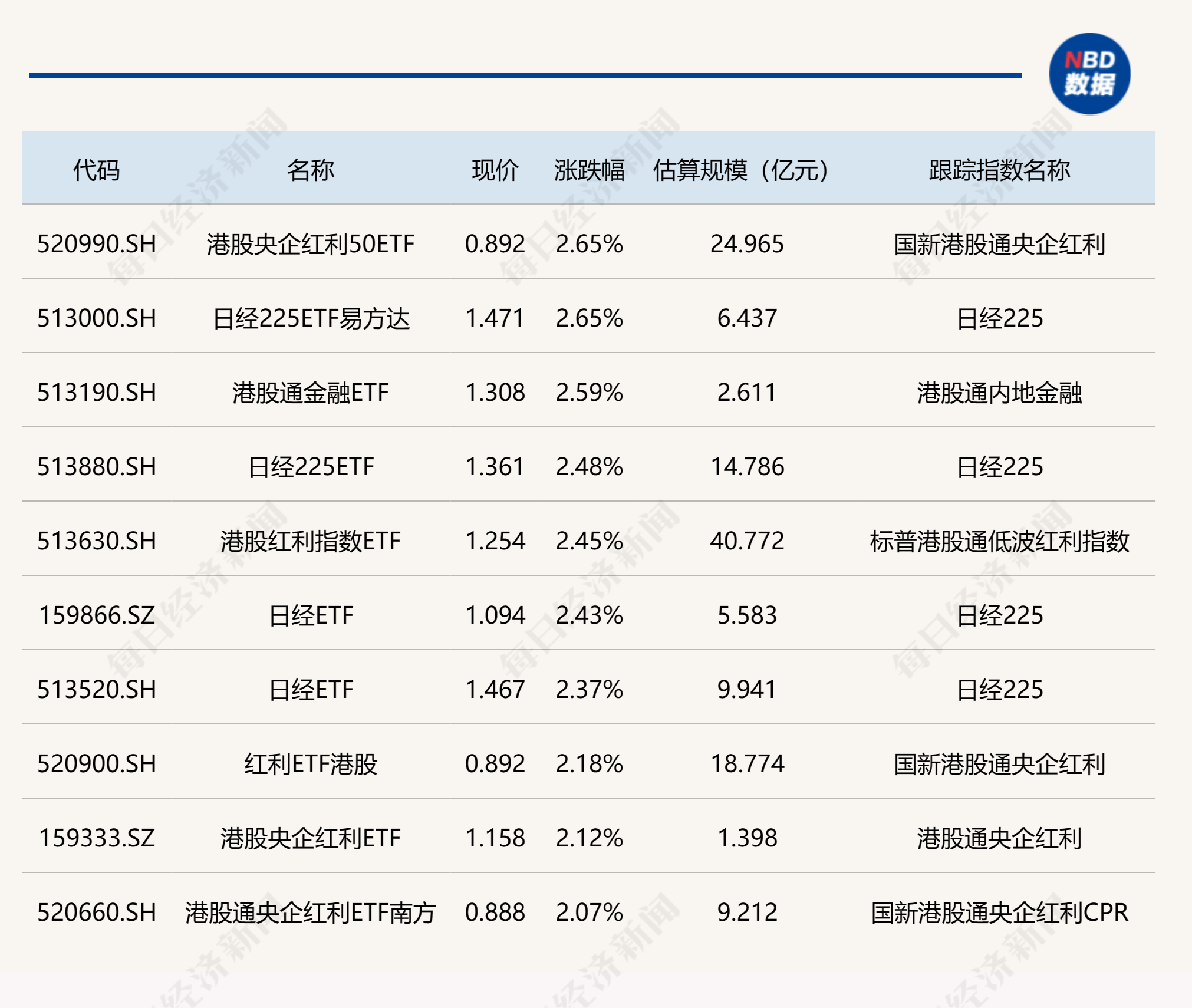Image resolution: width=1192 pixels, height=1008 pixels.
Task: Click price value 1.361
Action: click(x=495, y=466)
